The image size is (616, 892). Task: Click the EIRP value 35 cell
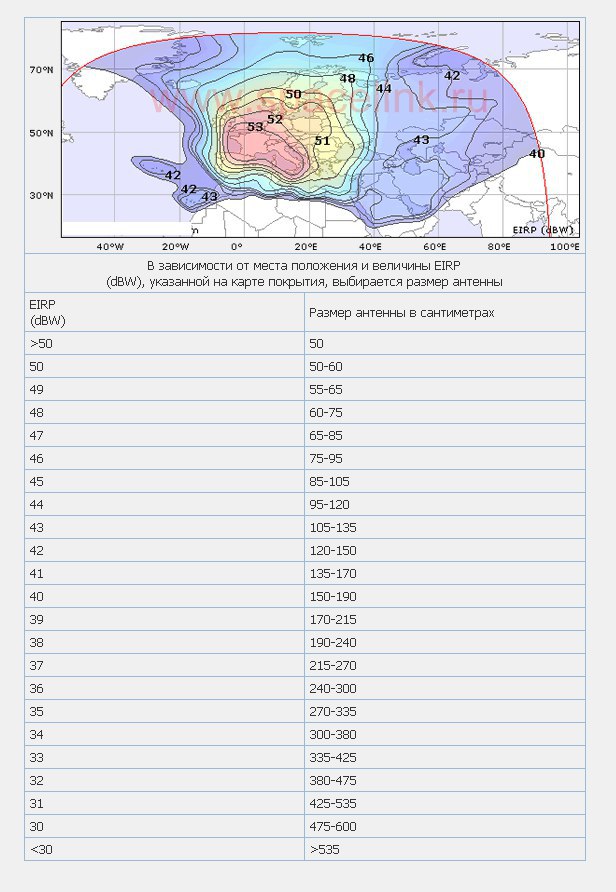[164, 711]
